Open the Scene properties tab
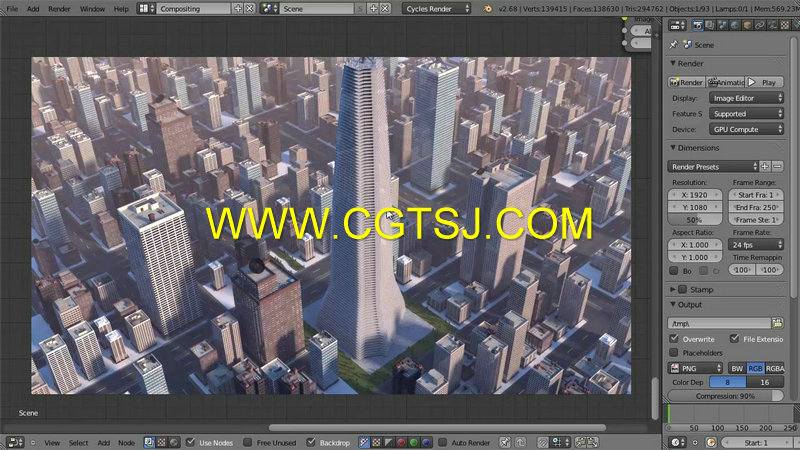The height and width of the screenshot is (450, 800). 722,25
